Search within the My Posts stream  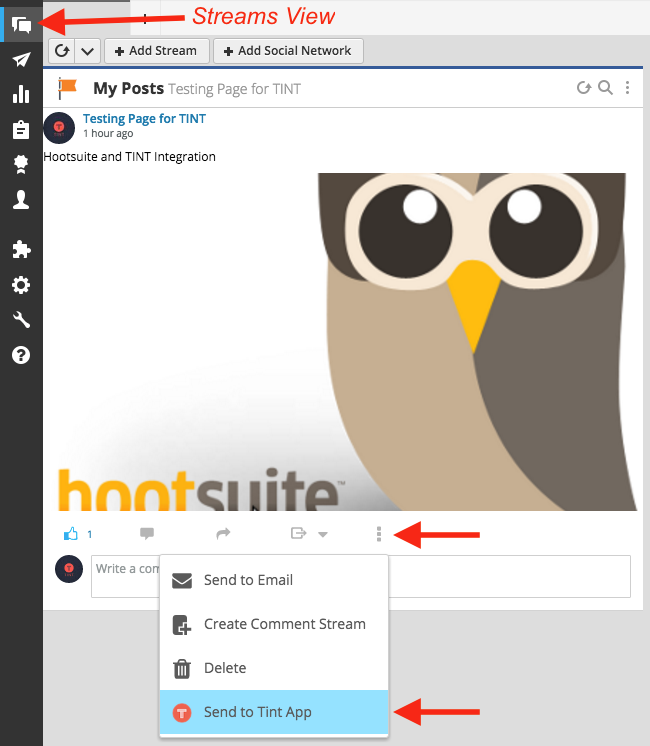(x=605, y=88)
